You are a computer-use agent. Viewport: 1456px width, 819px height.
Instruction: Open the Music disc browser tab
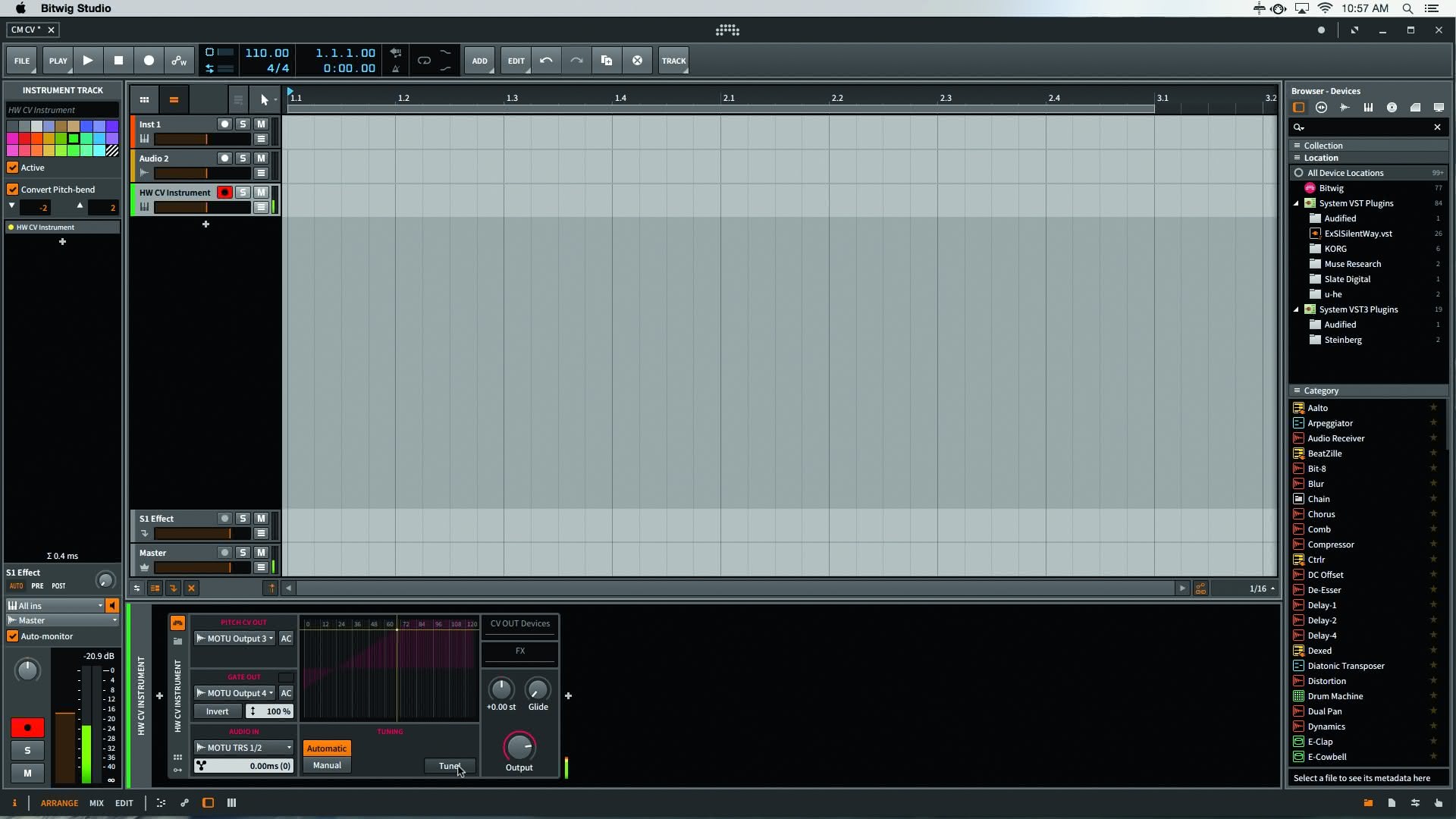click(1392, 108)
